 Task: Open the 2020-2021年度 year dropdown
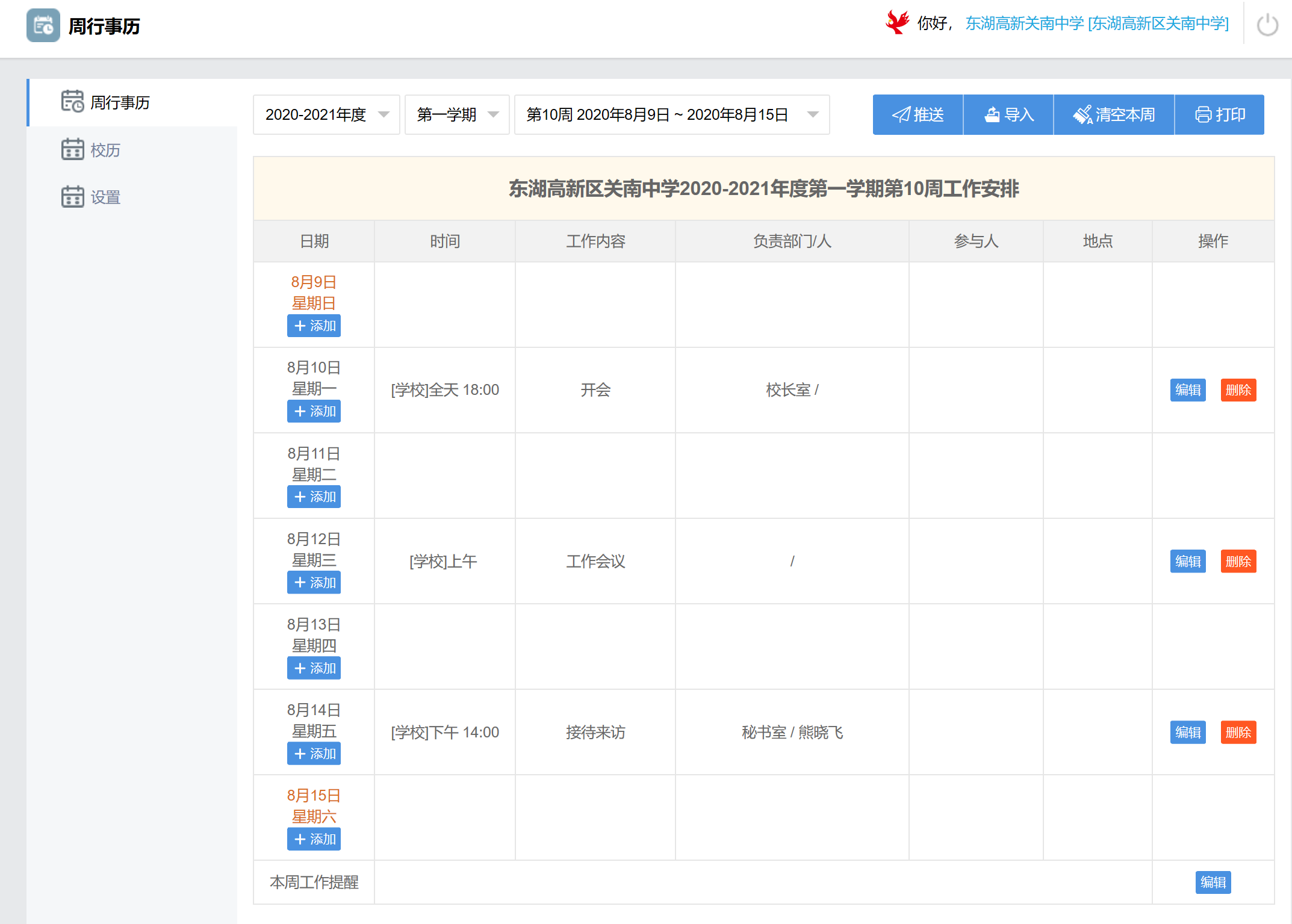click(326, 114)
